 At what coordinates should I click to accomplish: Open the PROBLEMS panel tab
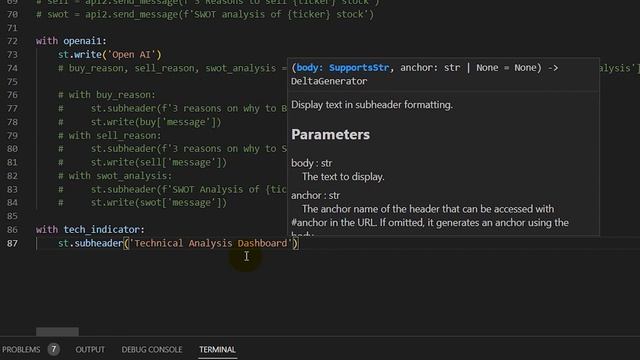[21, 350]
